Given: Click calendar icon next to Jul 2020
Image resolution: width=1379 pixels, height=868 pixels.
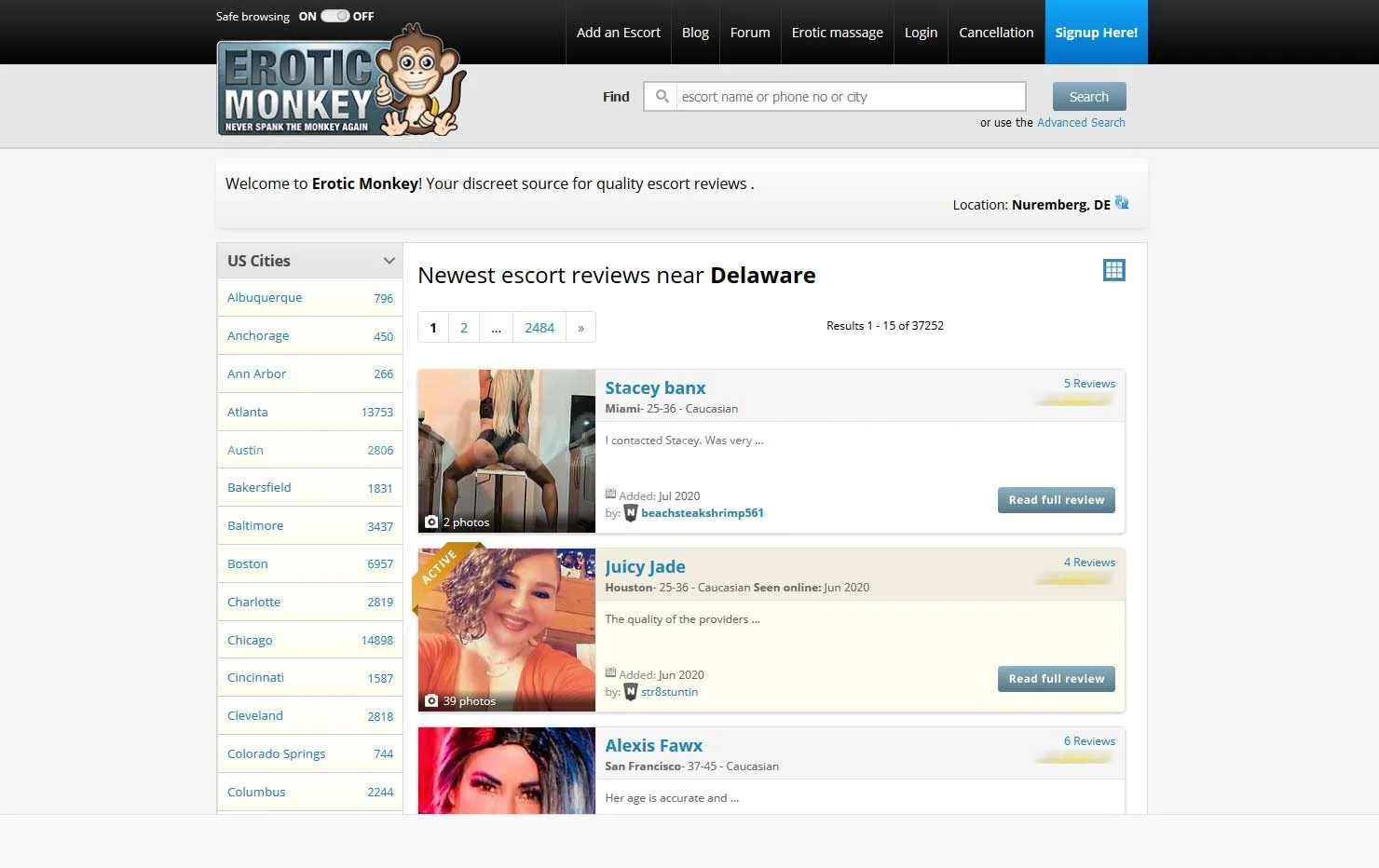Looking at the screenshot, I should (610, 495).
